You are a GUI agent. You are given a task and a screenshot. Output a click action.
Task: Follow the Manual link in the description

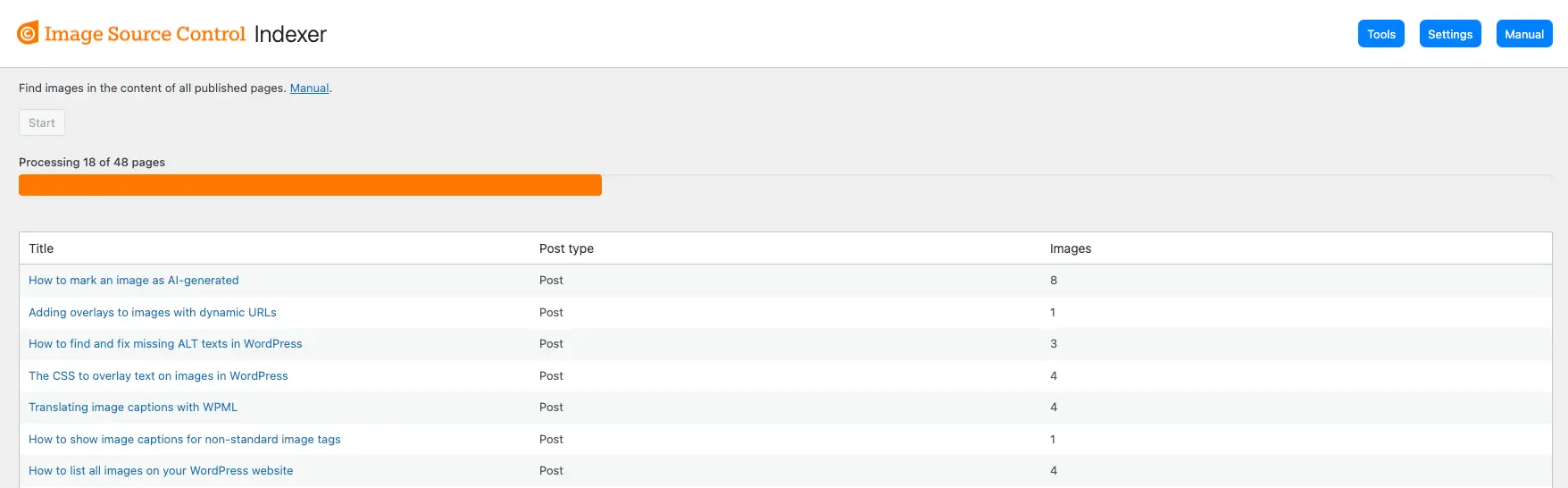309,88
